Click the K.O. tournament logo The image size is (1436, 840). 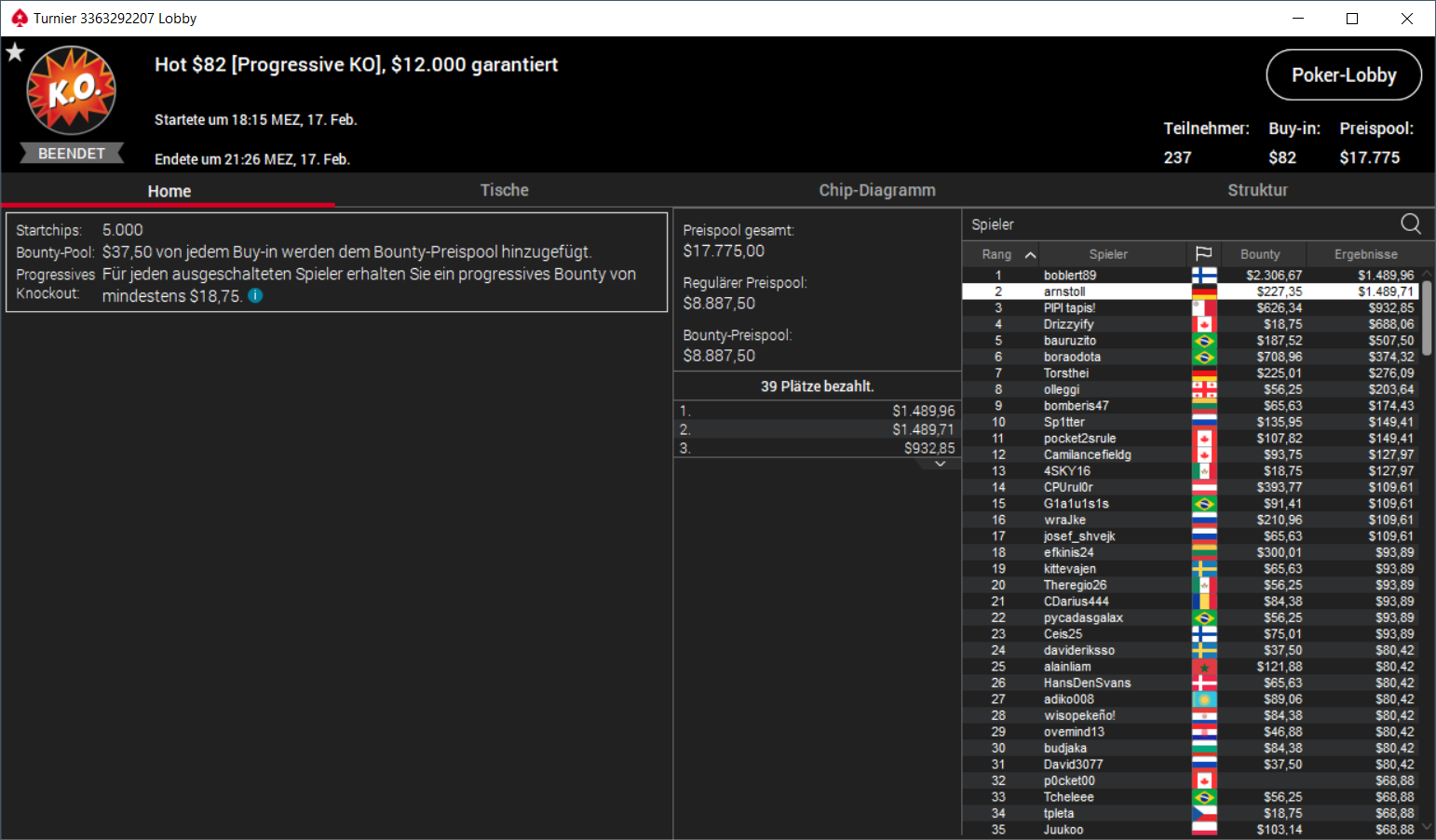click(x=72, y=91)
